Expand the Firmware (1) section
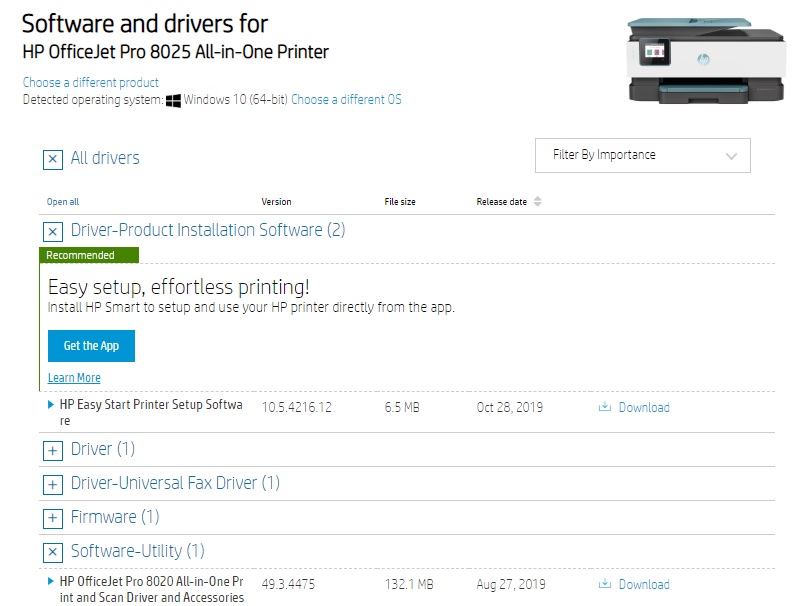Image resolution: width=800 pixels, height=606 pixels. pos(53,518)
